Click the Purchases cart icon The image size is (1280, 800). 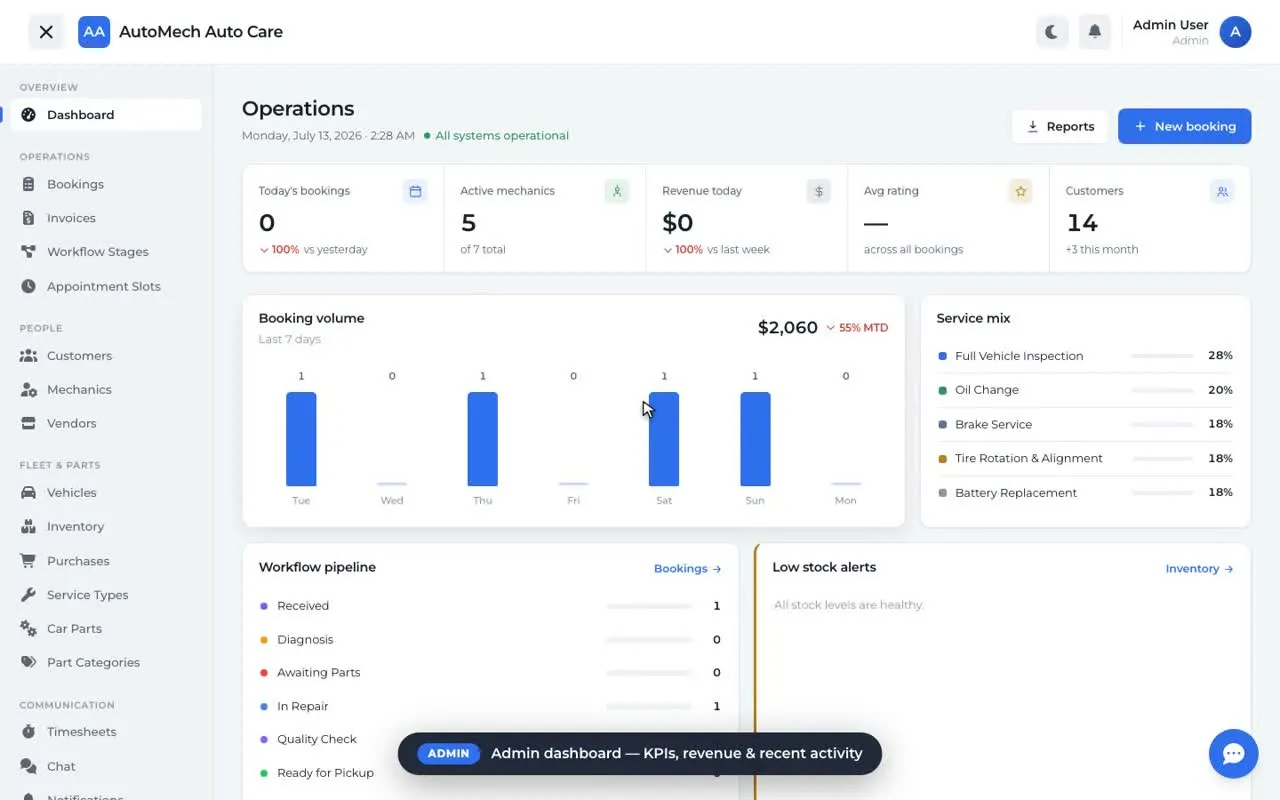(28, 561)
